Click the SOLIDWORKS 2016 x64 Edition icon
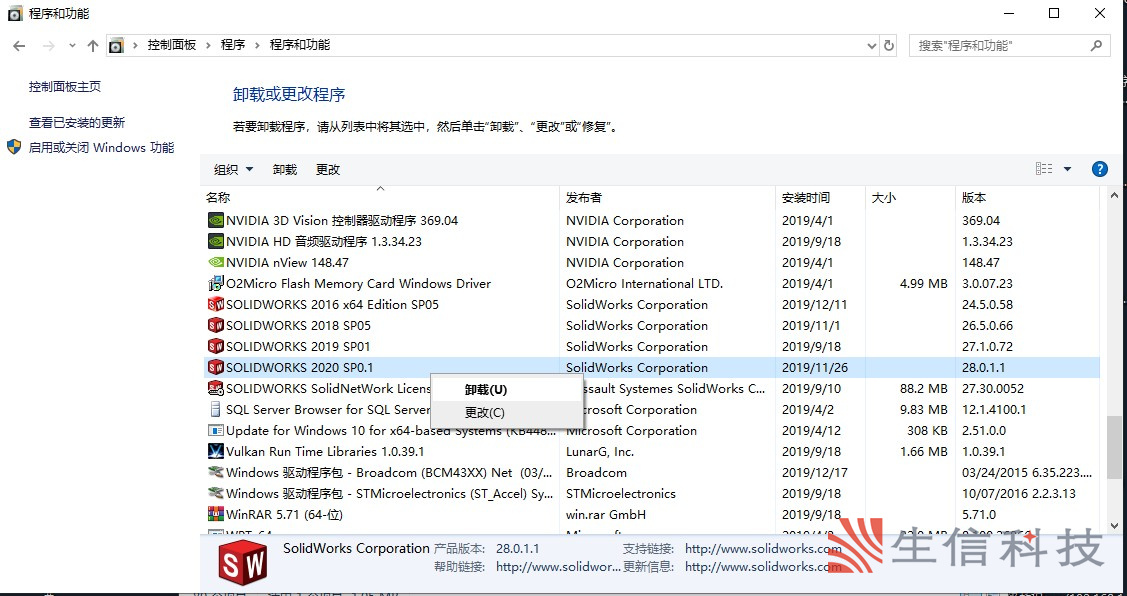 coord(215,304)
